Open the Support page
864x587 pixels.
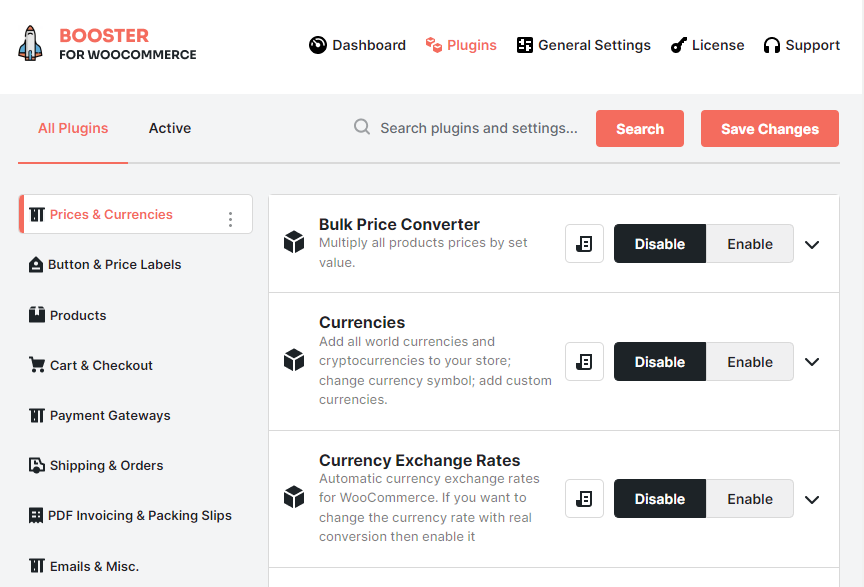[802, 45]
